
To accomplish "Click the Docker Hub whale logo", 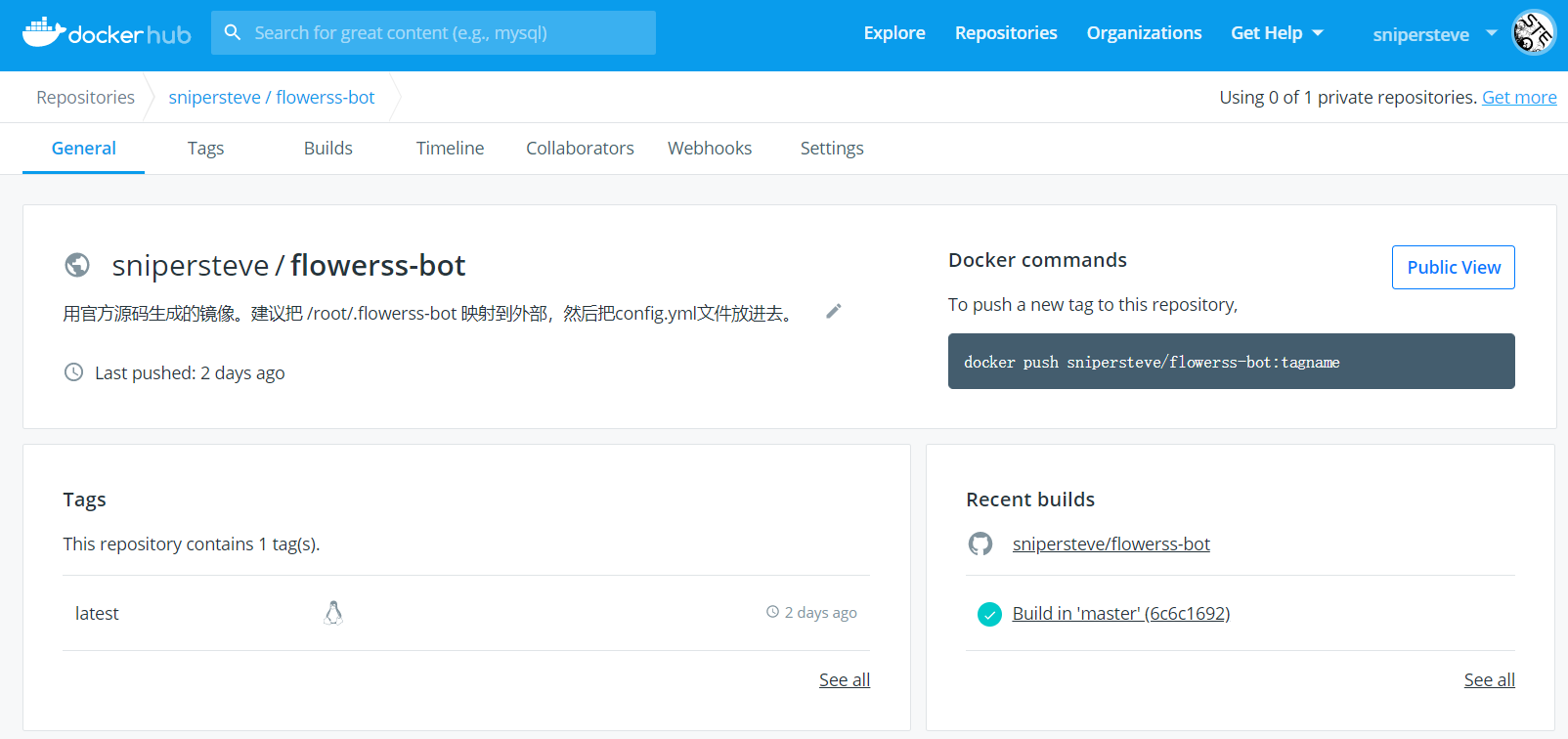I will pyautogui.click(x=107, y=33).
